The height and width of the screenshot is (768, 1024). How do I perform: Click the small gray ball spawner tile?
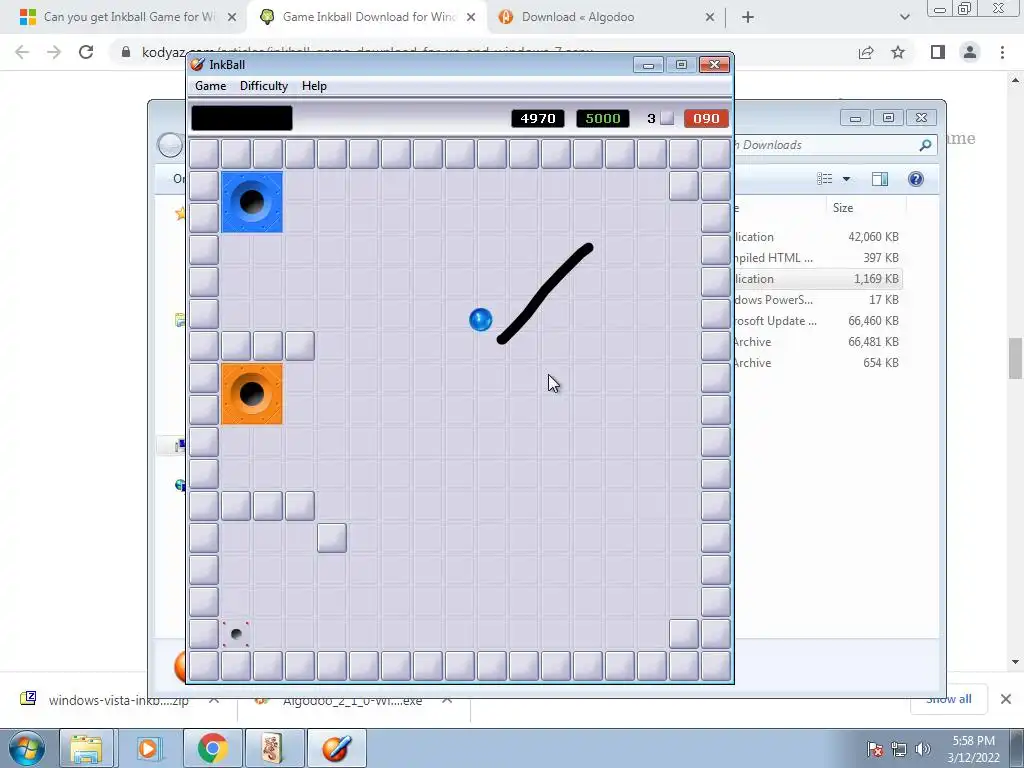[x=236, y=633]
